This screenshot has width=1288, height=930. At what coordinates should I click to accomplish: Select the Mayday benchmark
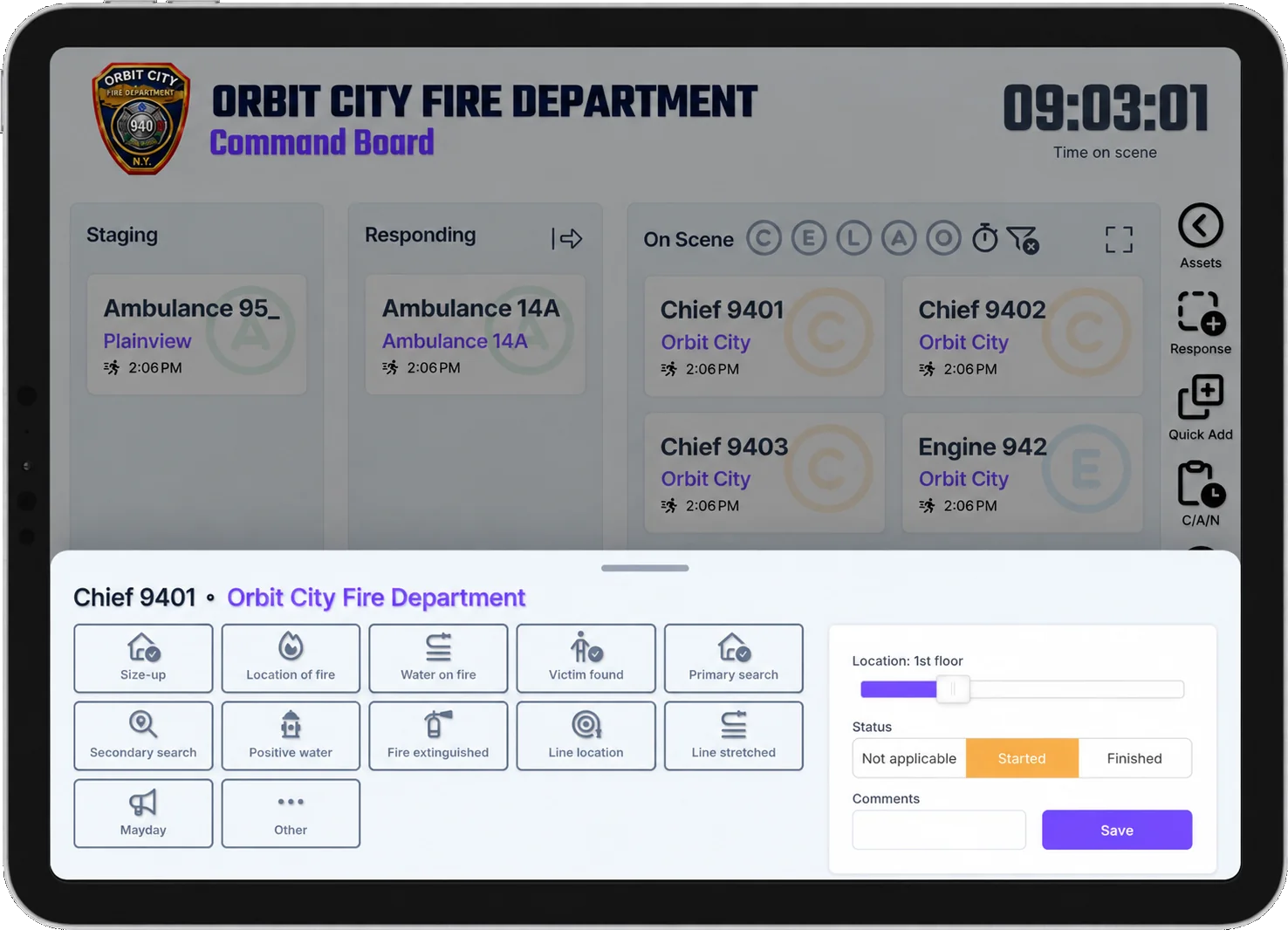pyautogui.click(x=143, y=814)
